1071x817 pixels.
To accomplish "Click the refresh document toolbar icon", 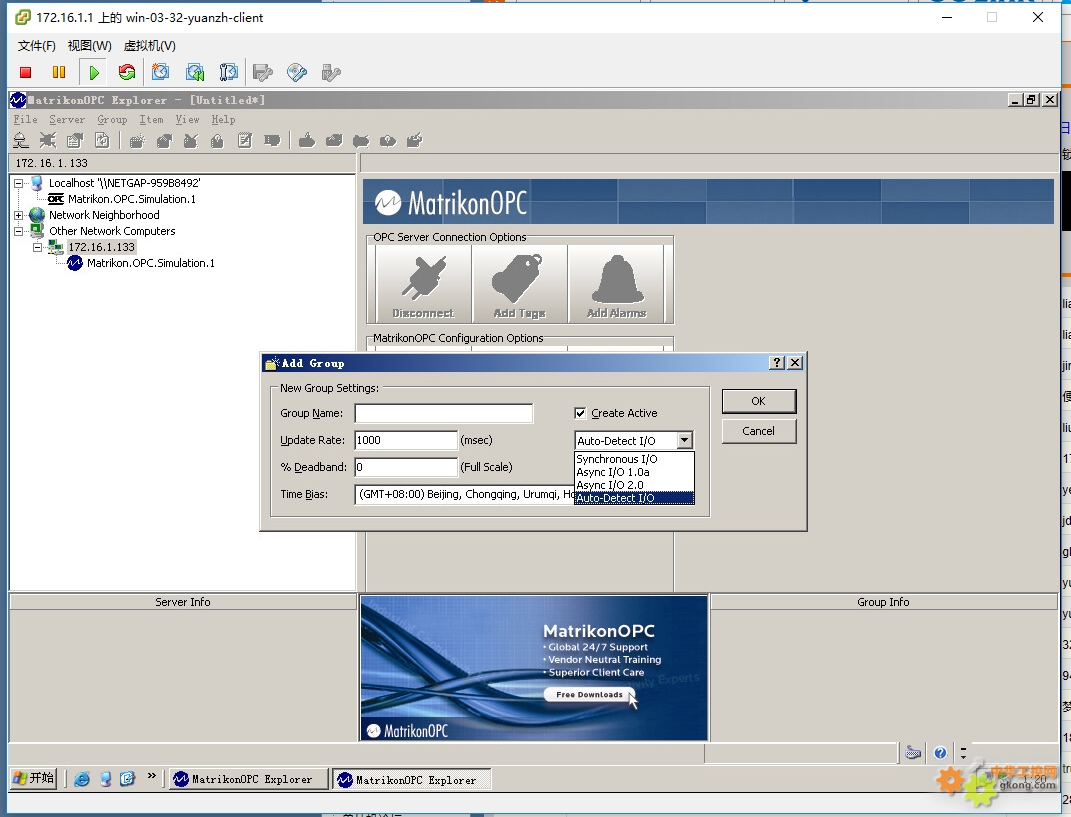I will point(102,141).
